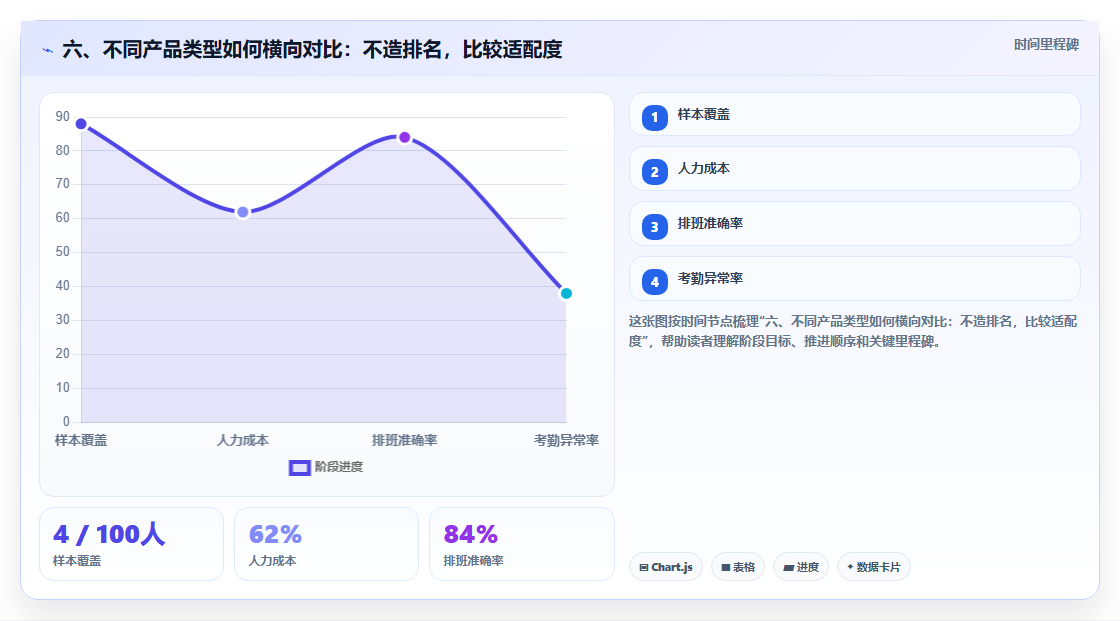The image size is (1120, 621).
Task: Click the purple data point at 排班准确率
Action: [404, 137]
